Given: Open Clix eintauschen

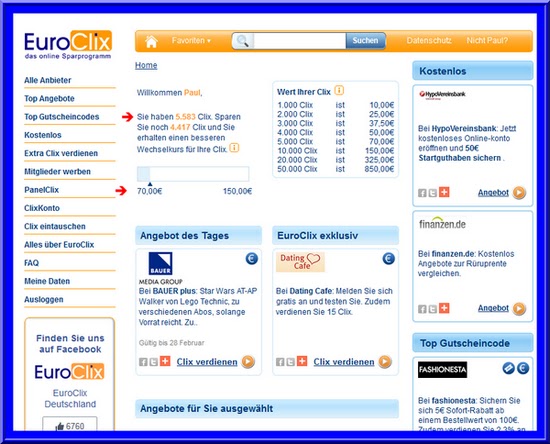Looking at the screenshot, I should 55,226.
